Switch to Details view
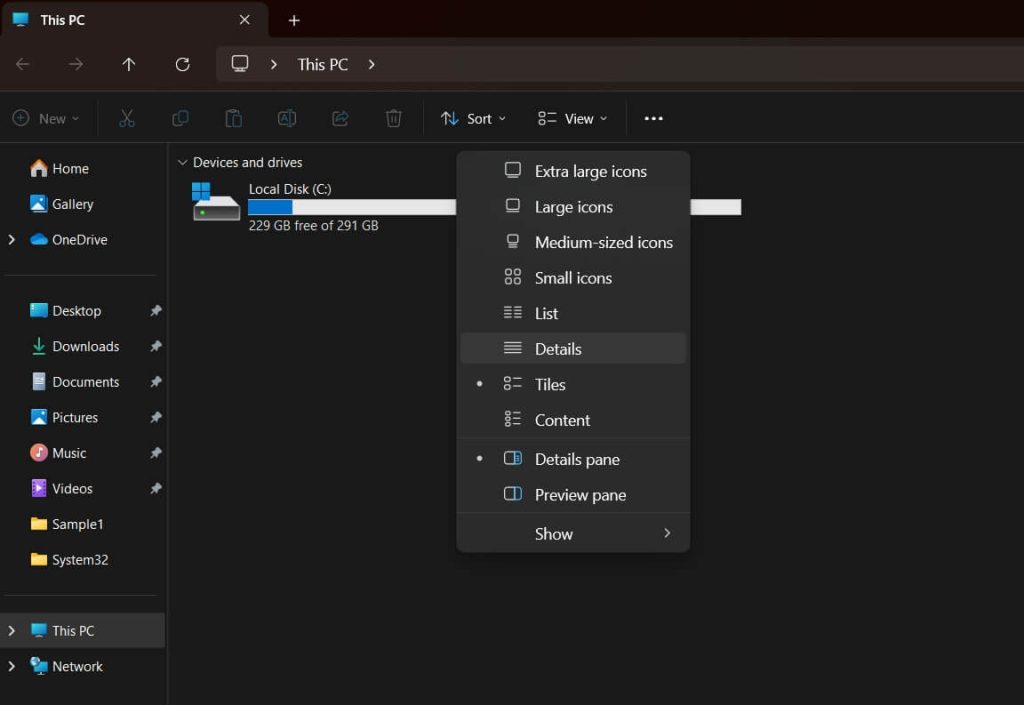 coord(573,349)
